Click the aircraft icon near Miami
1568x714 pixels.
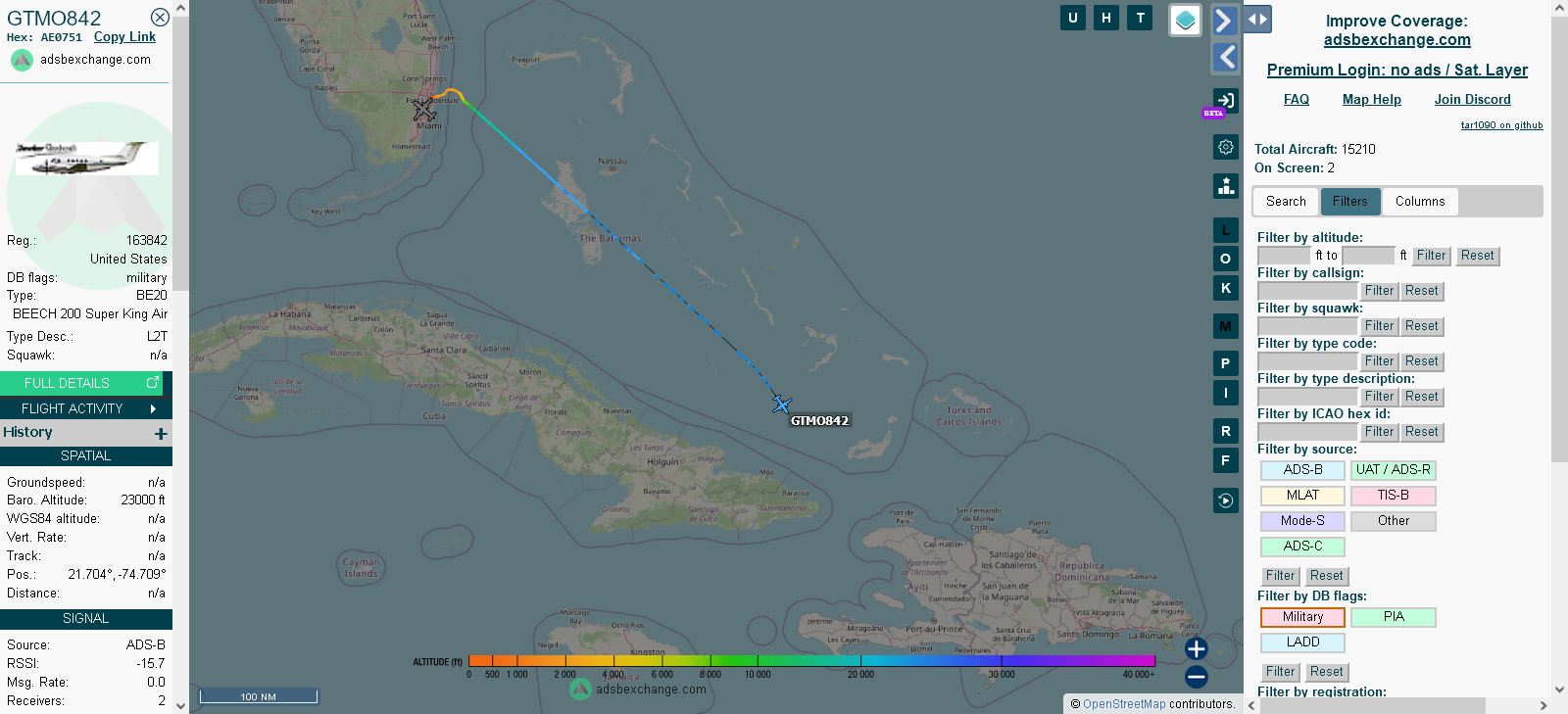pos(423,109)
